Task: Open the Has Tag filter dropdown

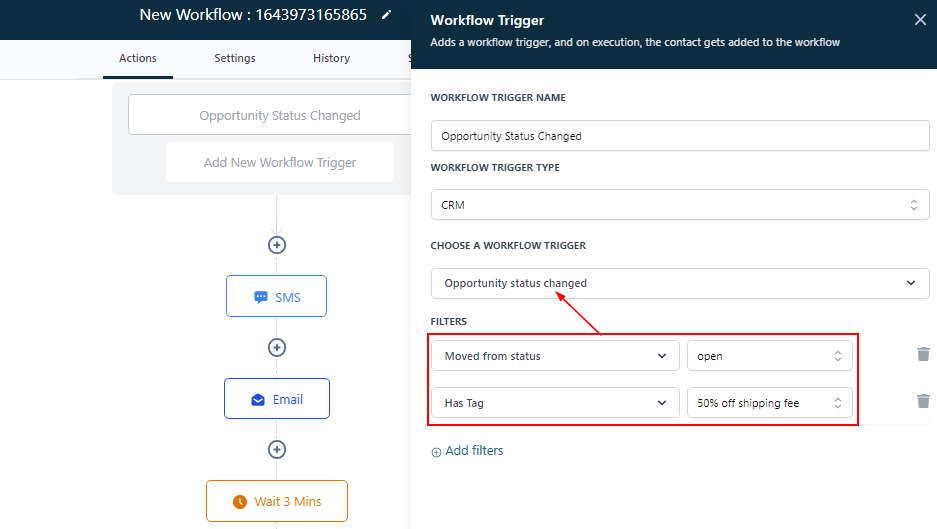Action: 555,402
